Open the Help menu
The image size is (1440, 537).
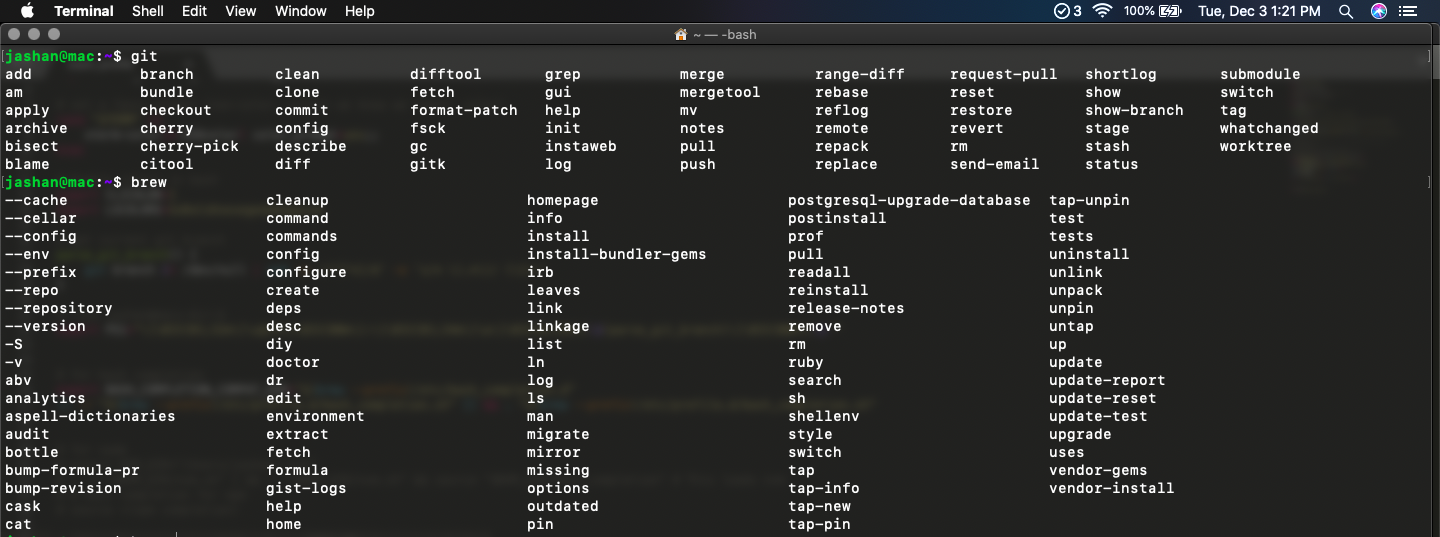click(360, 11)
